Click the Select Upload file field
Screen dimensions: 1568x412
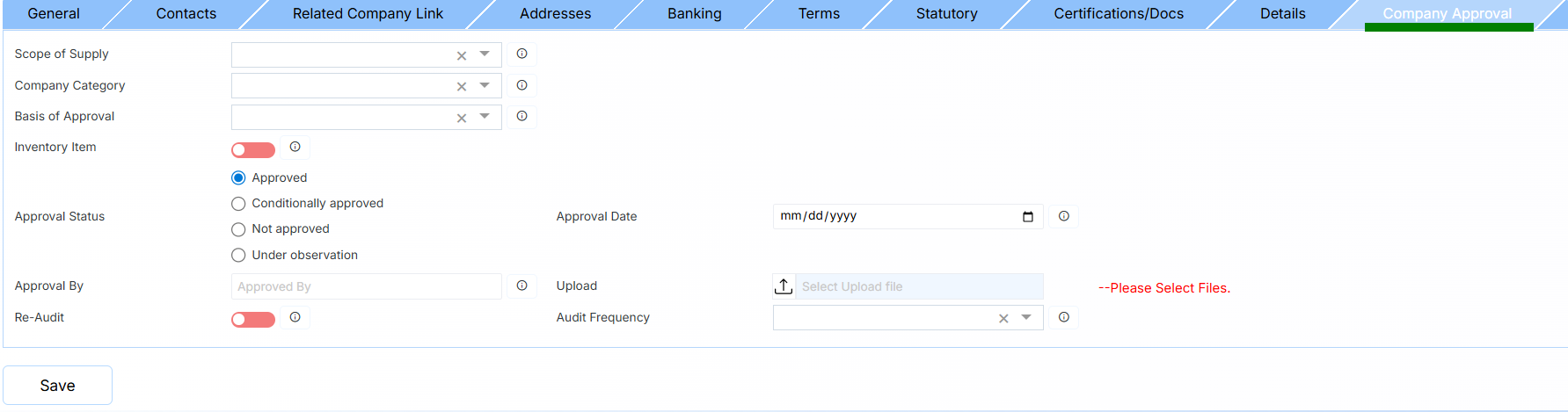pos(918,286)
